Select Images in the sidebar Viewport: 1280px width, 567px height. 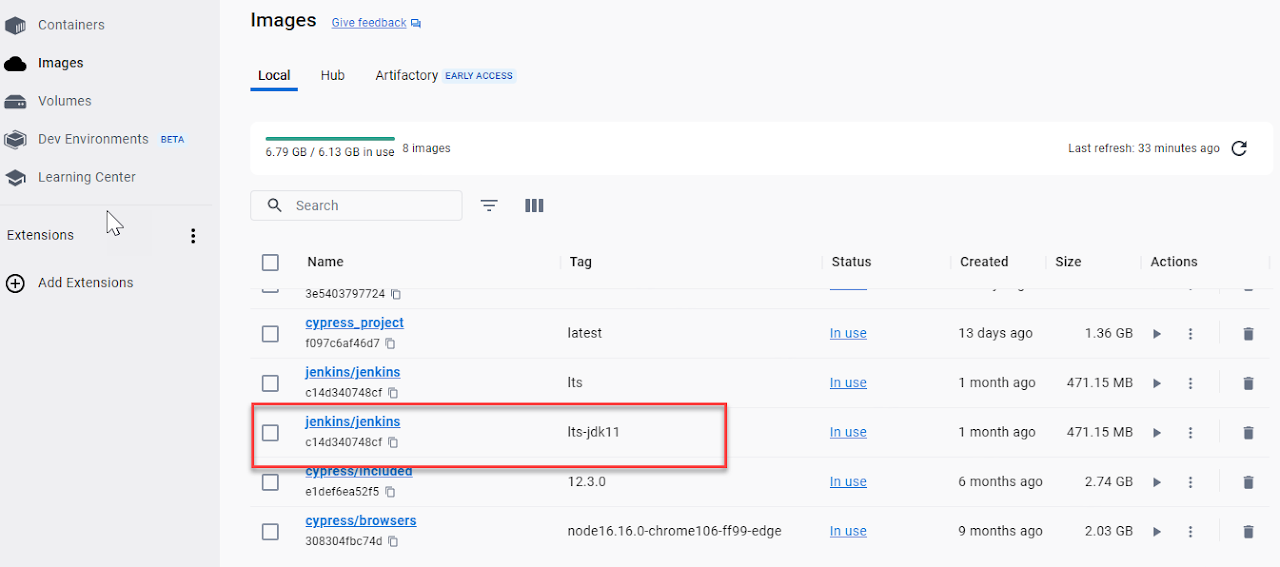(61, 63)
